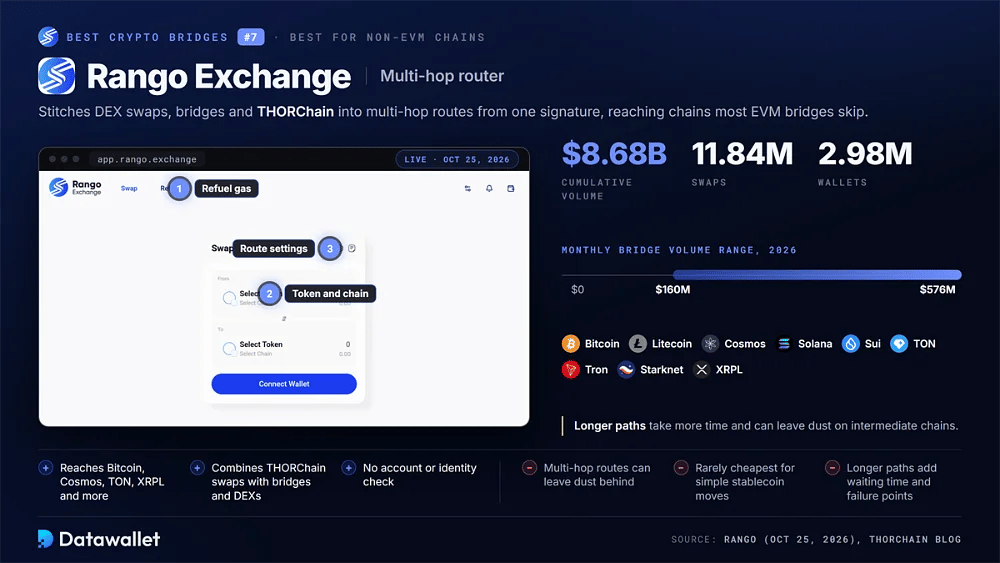Viewport: 1000px width, 563px height.
Task: Click the #7 ranking badge
Action: pyautogui.click(x=251, y=37)
